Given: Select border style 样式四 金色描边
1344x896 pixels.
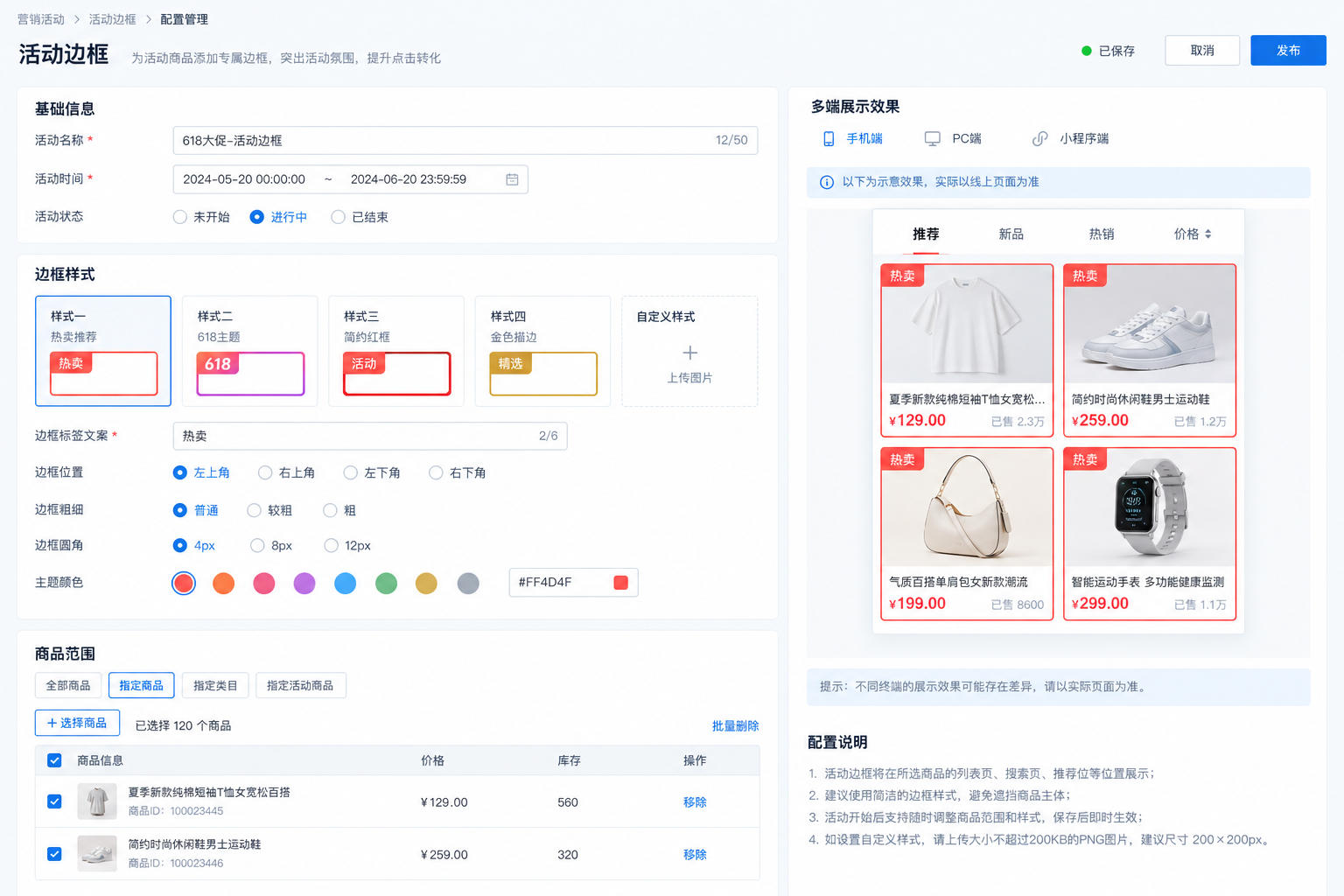Looking at the screenshot, I should [x=542, y=351].
